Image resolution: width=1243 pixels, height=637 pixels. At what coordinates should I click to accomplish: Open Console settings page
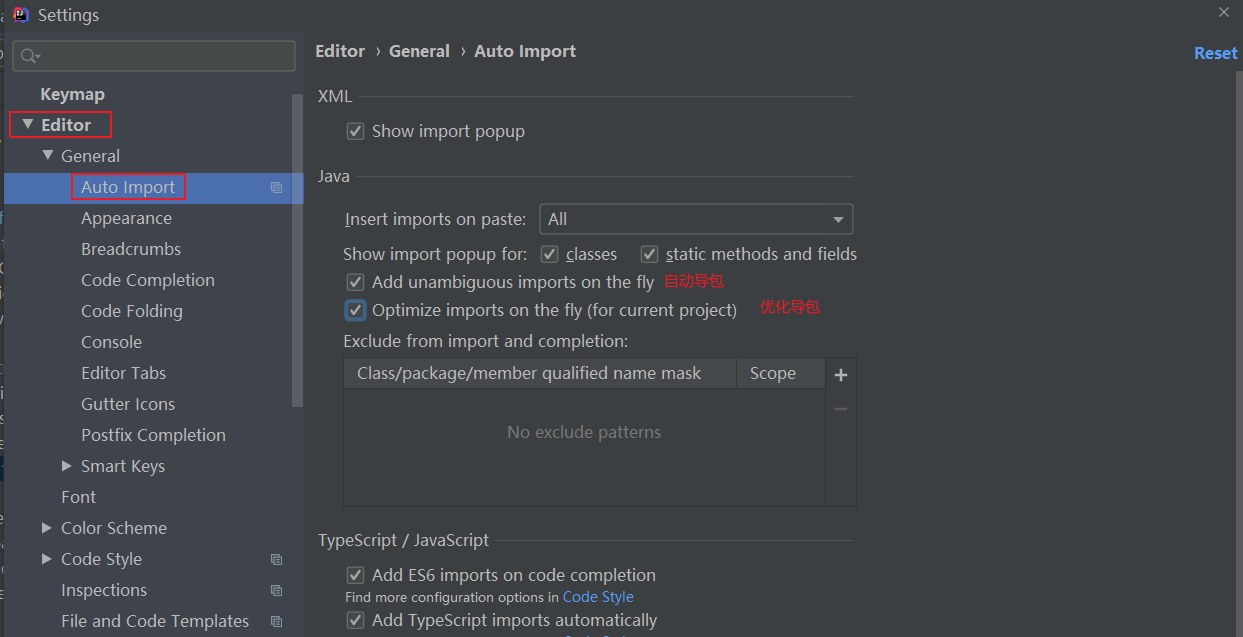click(111, 342)
